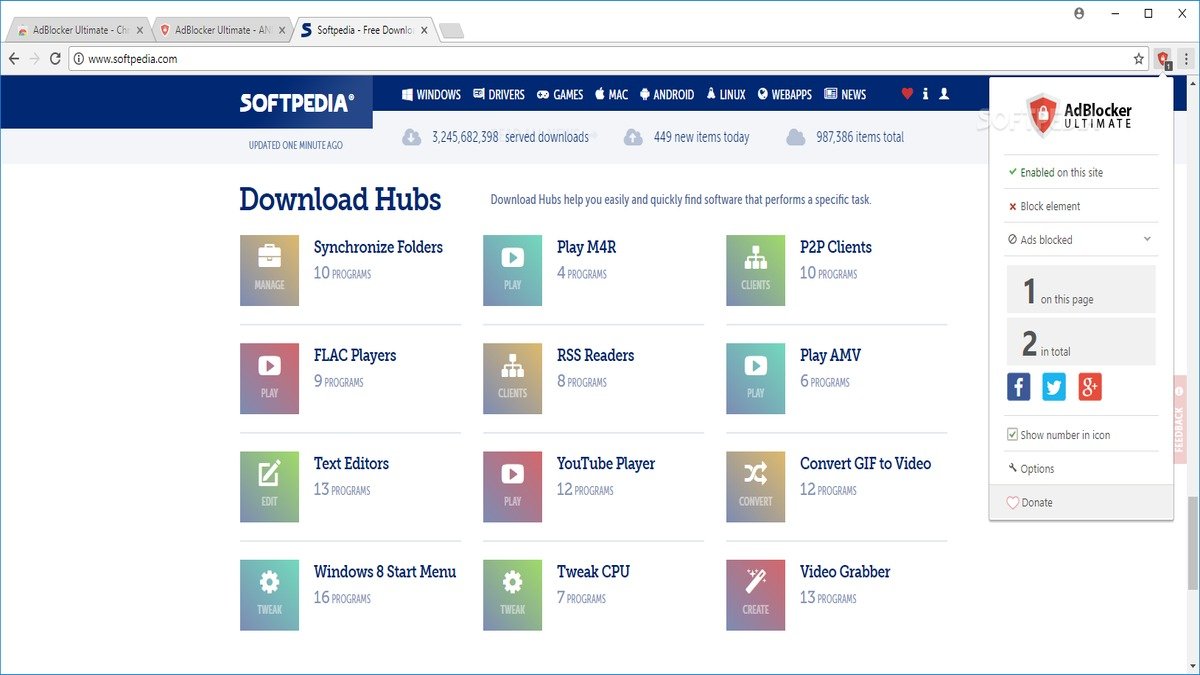Click the 2 in total counter
Viewport: 1200px width, 675px height.
[x=1081, y=341]
